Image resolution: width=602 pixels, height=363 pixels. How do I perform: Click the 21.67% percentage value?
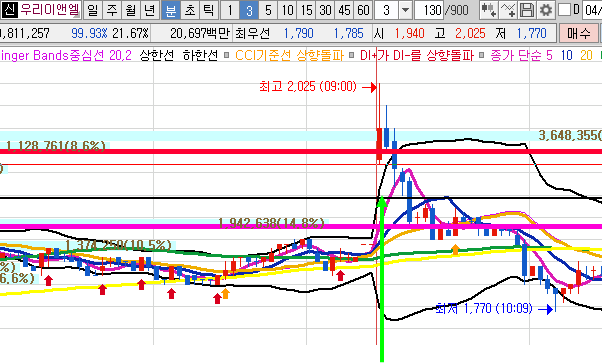(131, 33)
